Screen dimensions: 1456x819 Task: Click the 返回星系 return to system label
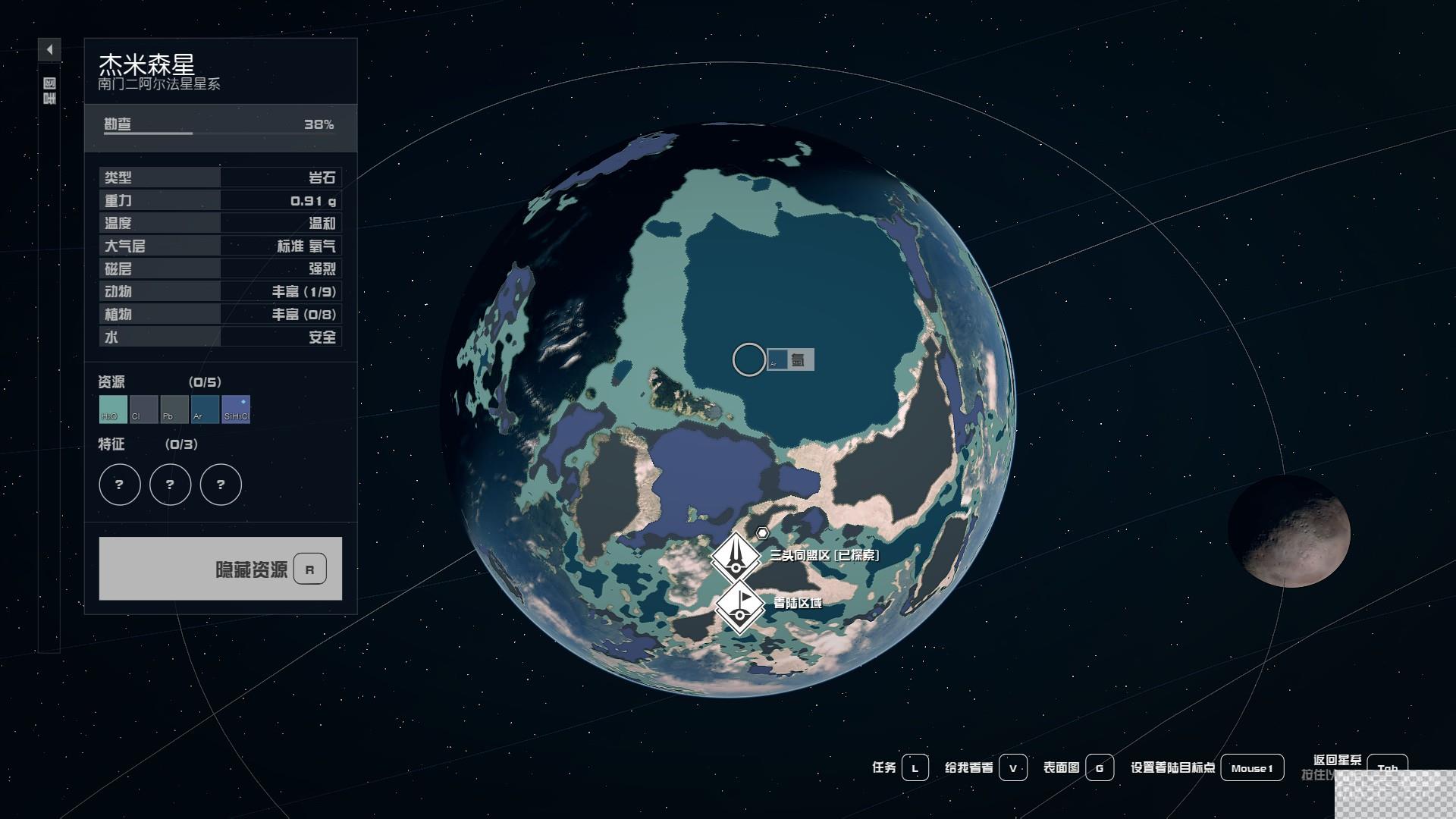(x=1338, y=760)
